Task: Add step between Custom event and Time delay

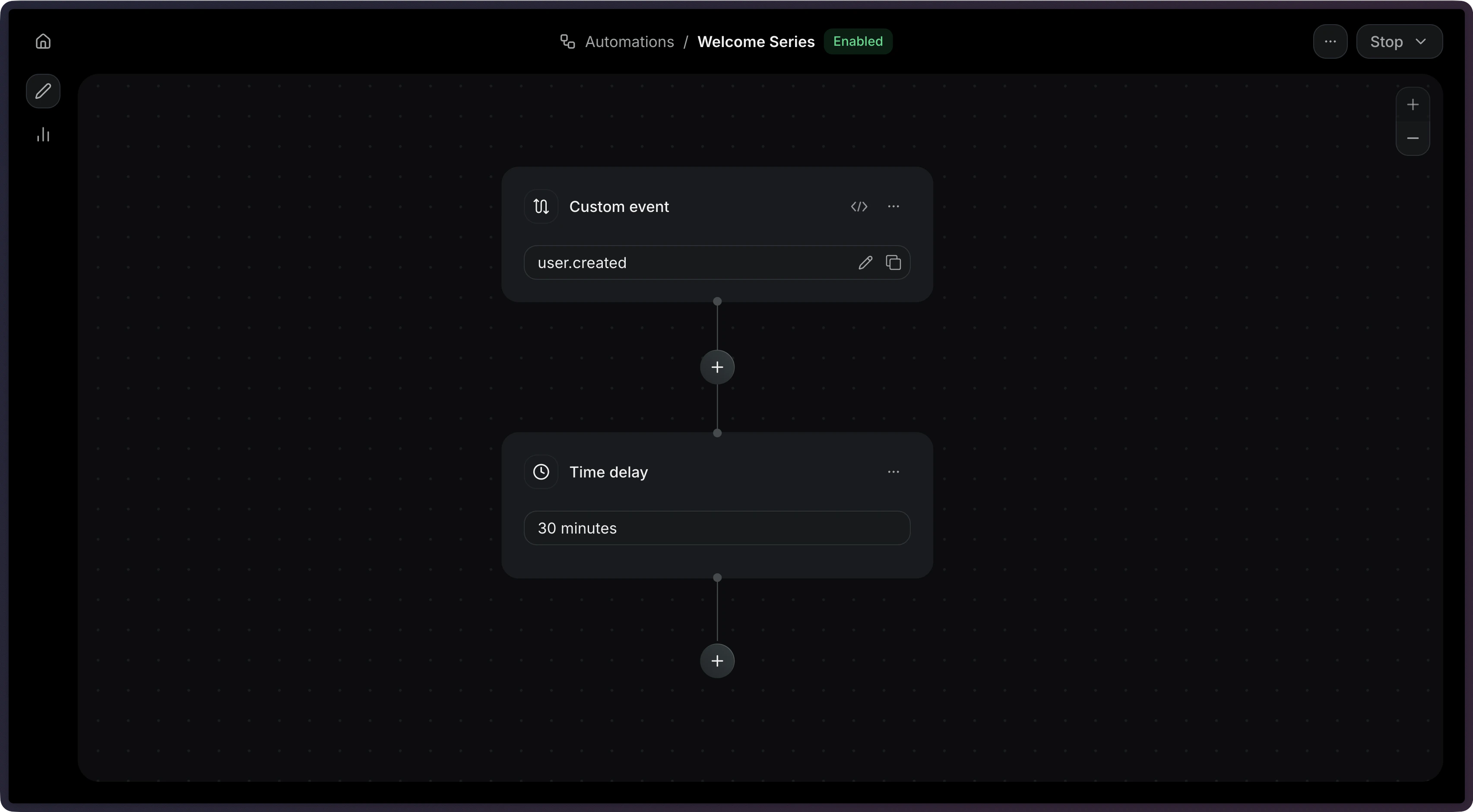Action: [x=717, y=367]
